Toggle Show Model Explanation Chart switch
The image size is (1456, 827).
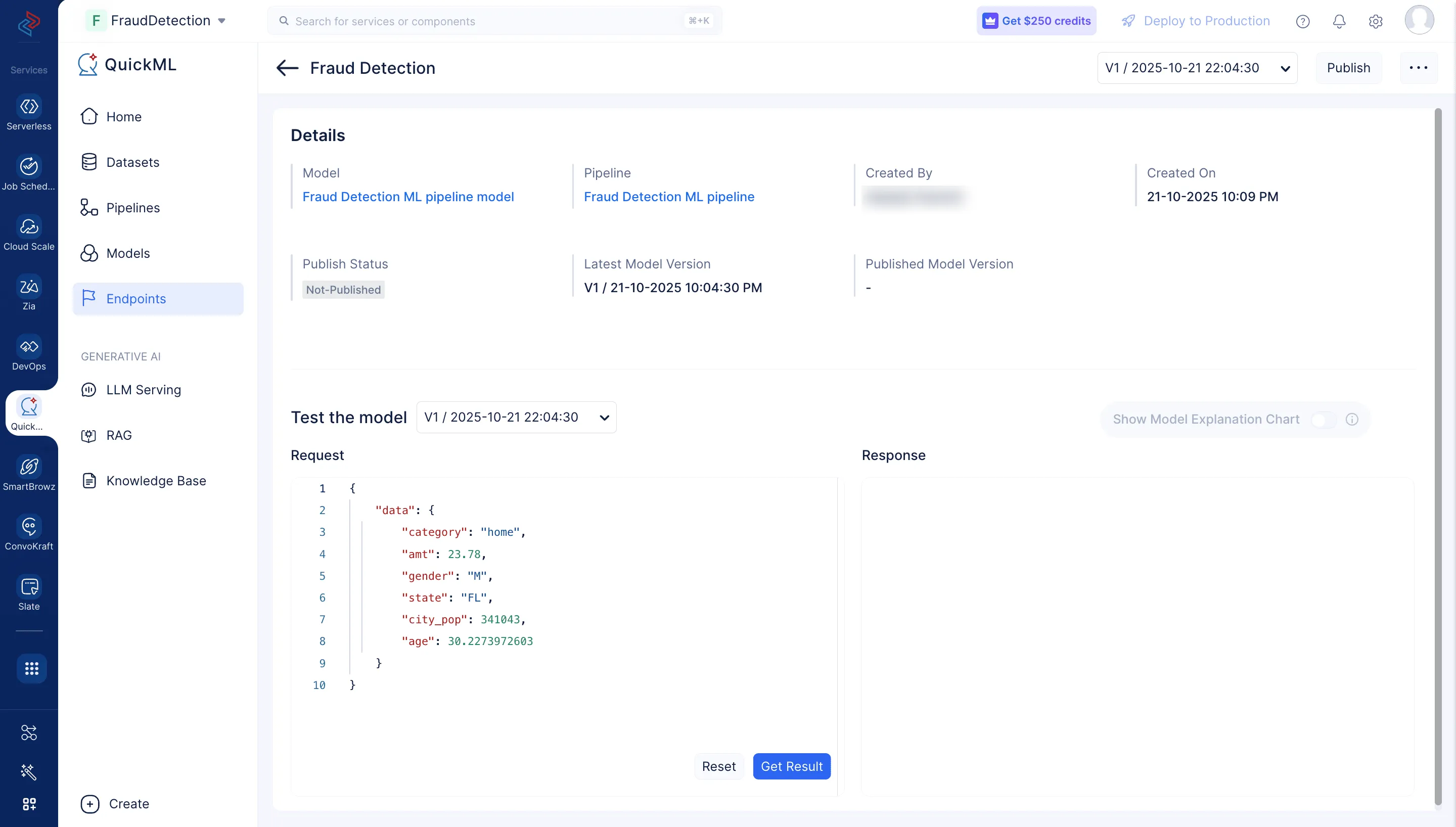coord(1323,420)
